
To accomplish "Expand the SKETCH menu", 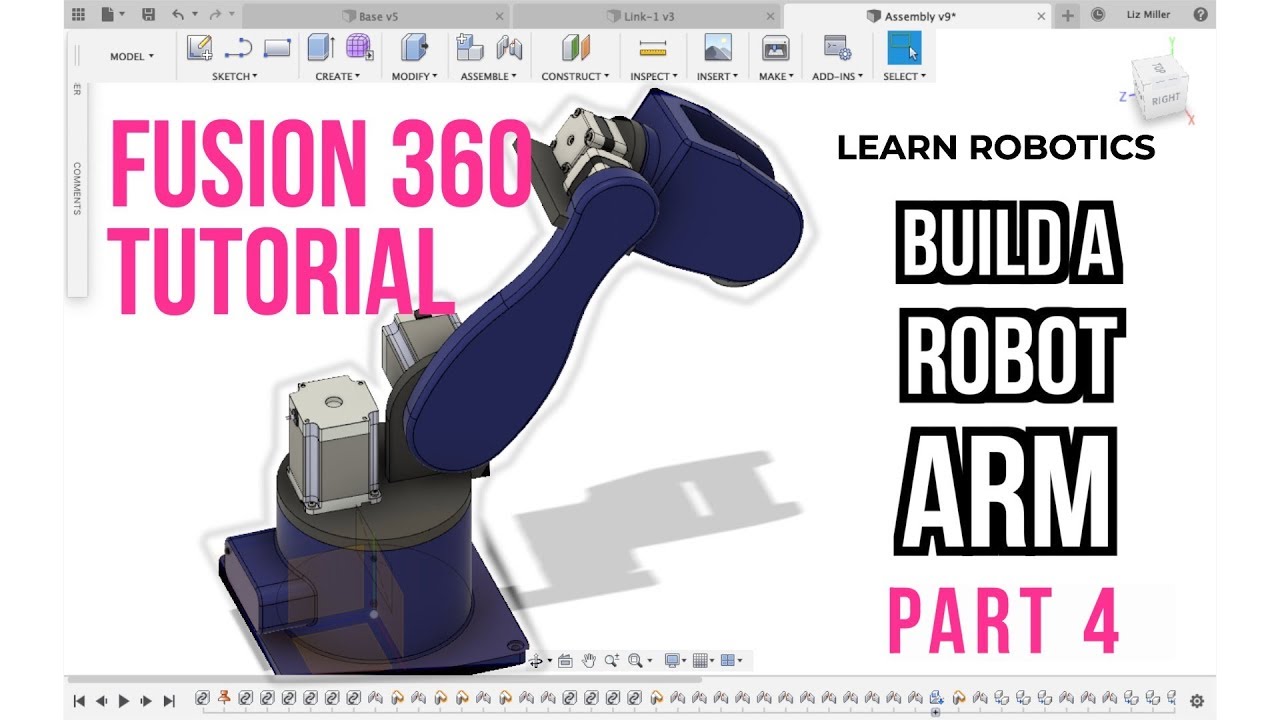I will click(235, 76).
